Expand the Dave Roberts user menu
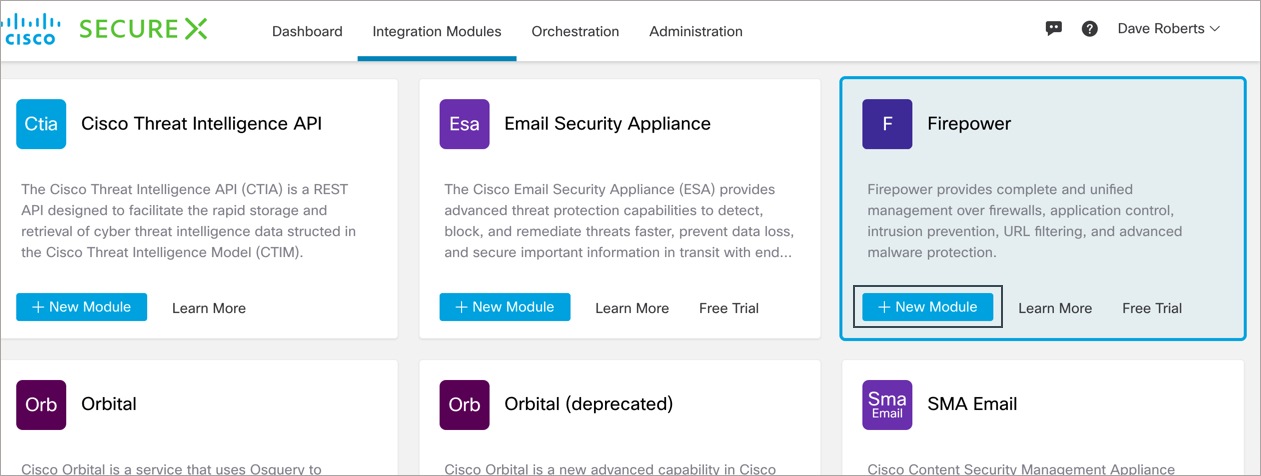1261x476 pixels. coord(1168,29)
